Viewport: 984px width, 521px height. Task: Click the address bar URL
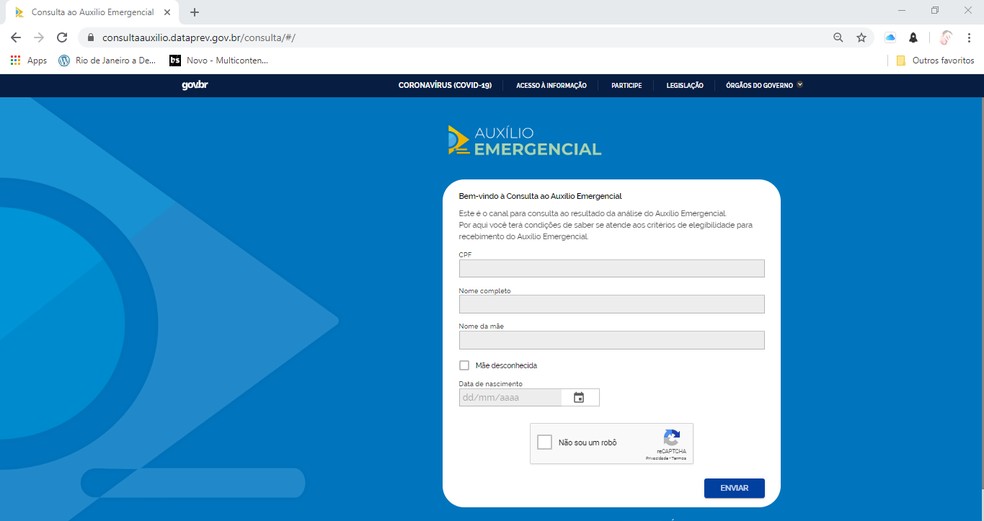click(198, 38)
